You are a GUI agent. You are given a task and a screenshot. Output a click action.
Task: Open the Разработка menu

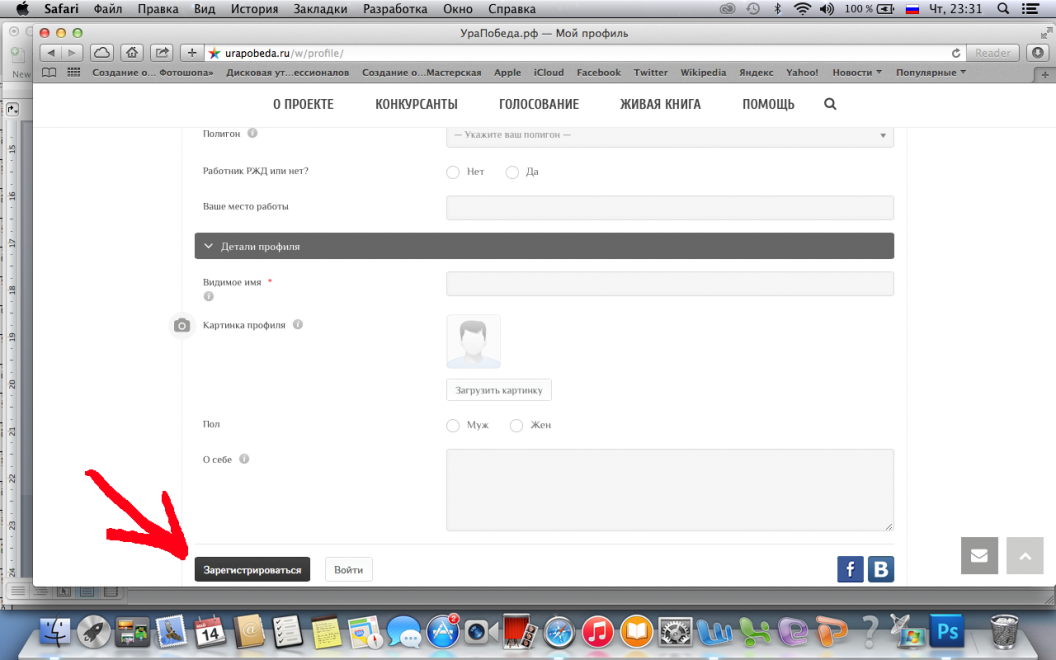(395, 9)
